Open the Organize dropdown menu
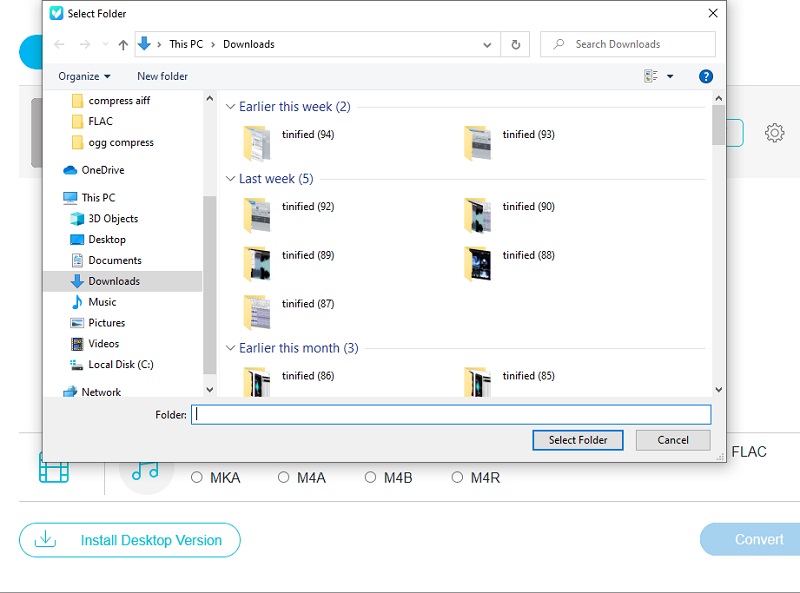The height and width of the screenshot is (593, 800). [84, 76]
